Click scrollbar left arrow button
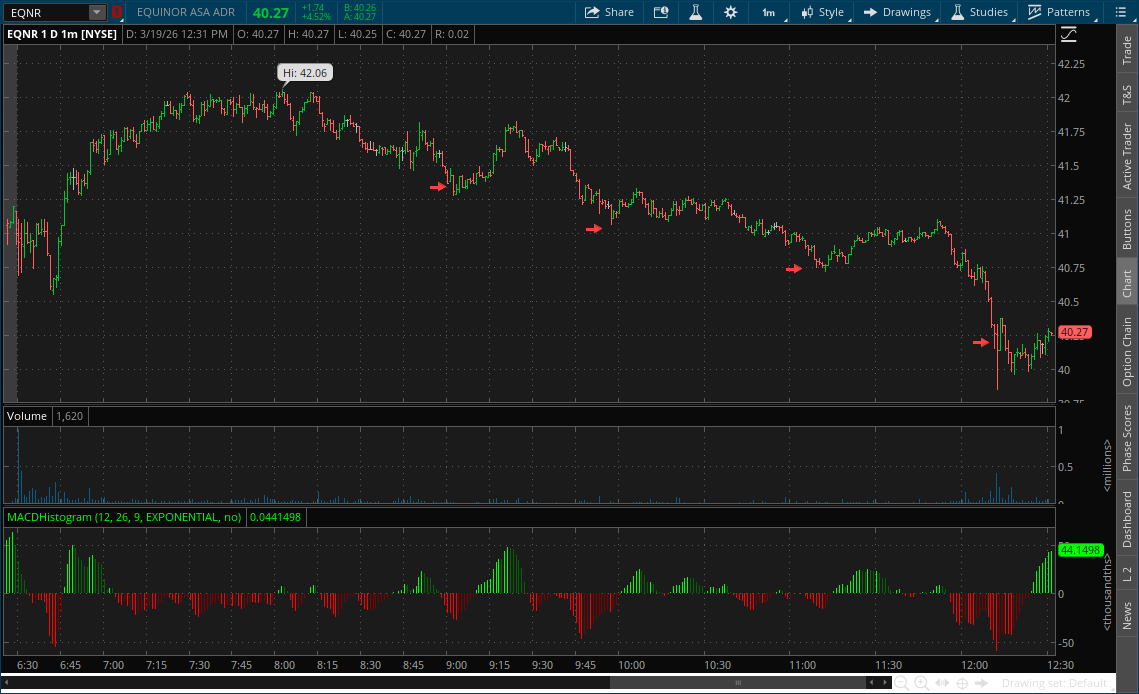 pyautogui.click(x=872, y=682)
